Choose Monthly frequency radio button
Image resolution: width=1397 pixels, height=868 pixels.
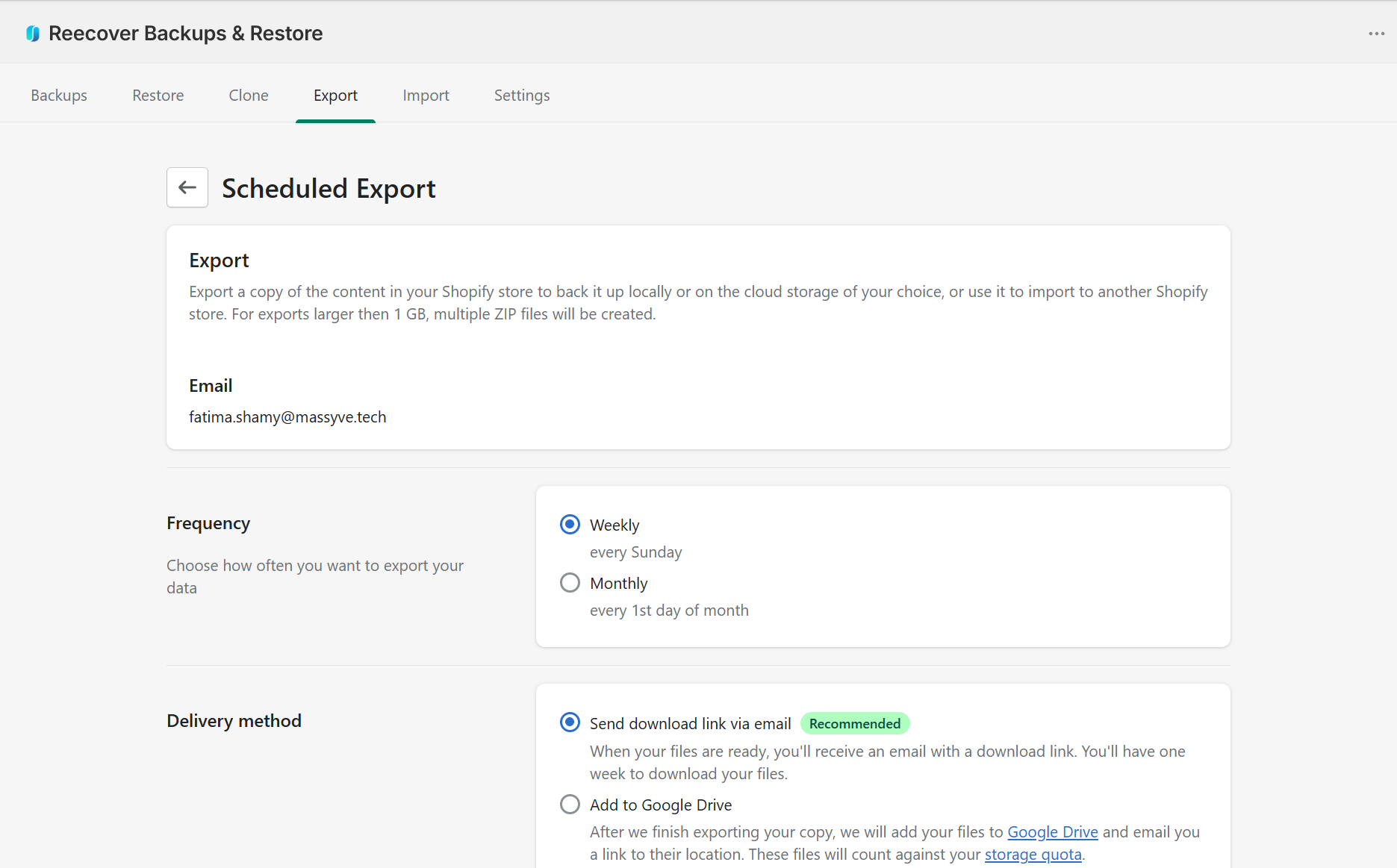(570, 583)
